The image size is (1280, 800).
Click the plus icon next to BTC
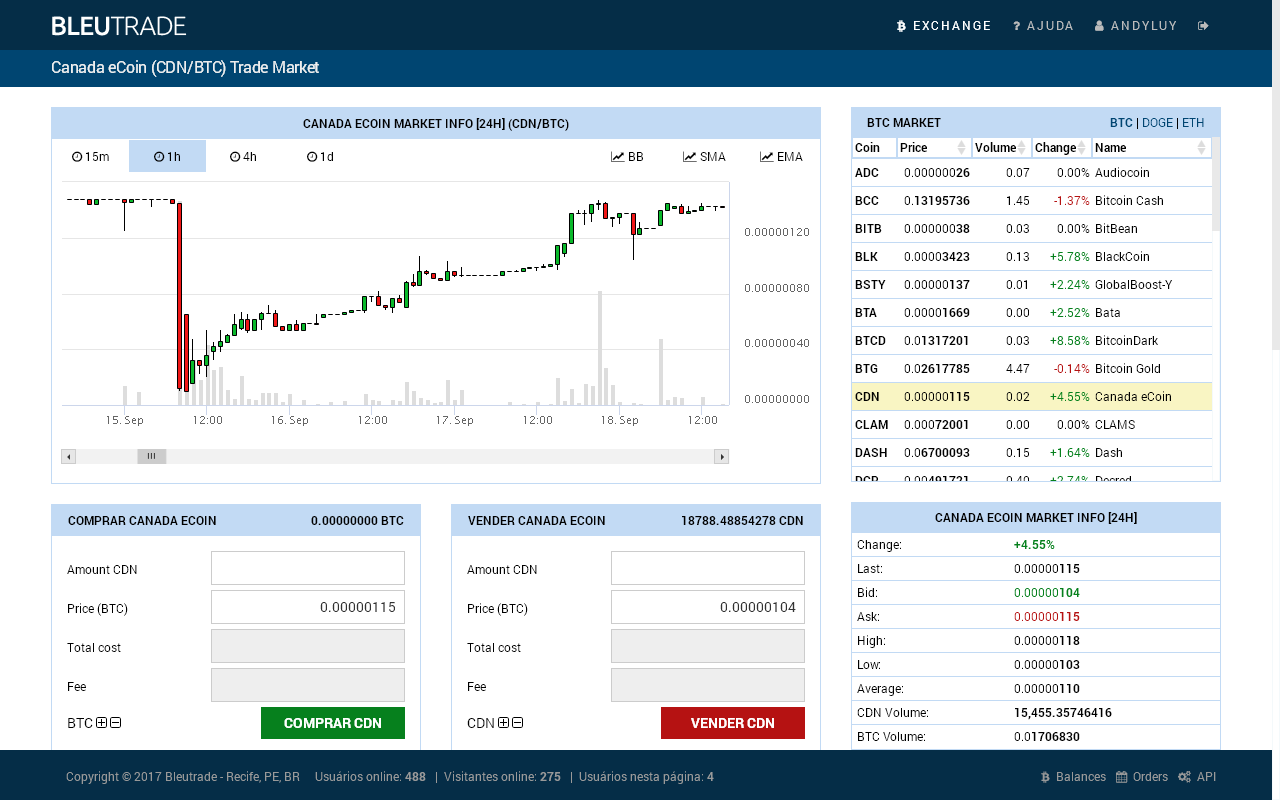click(102, 723)
